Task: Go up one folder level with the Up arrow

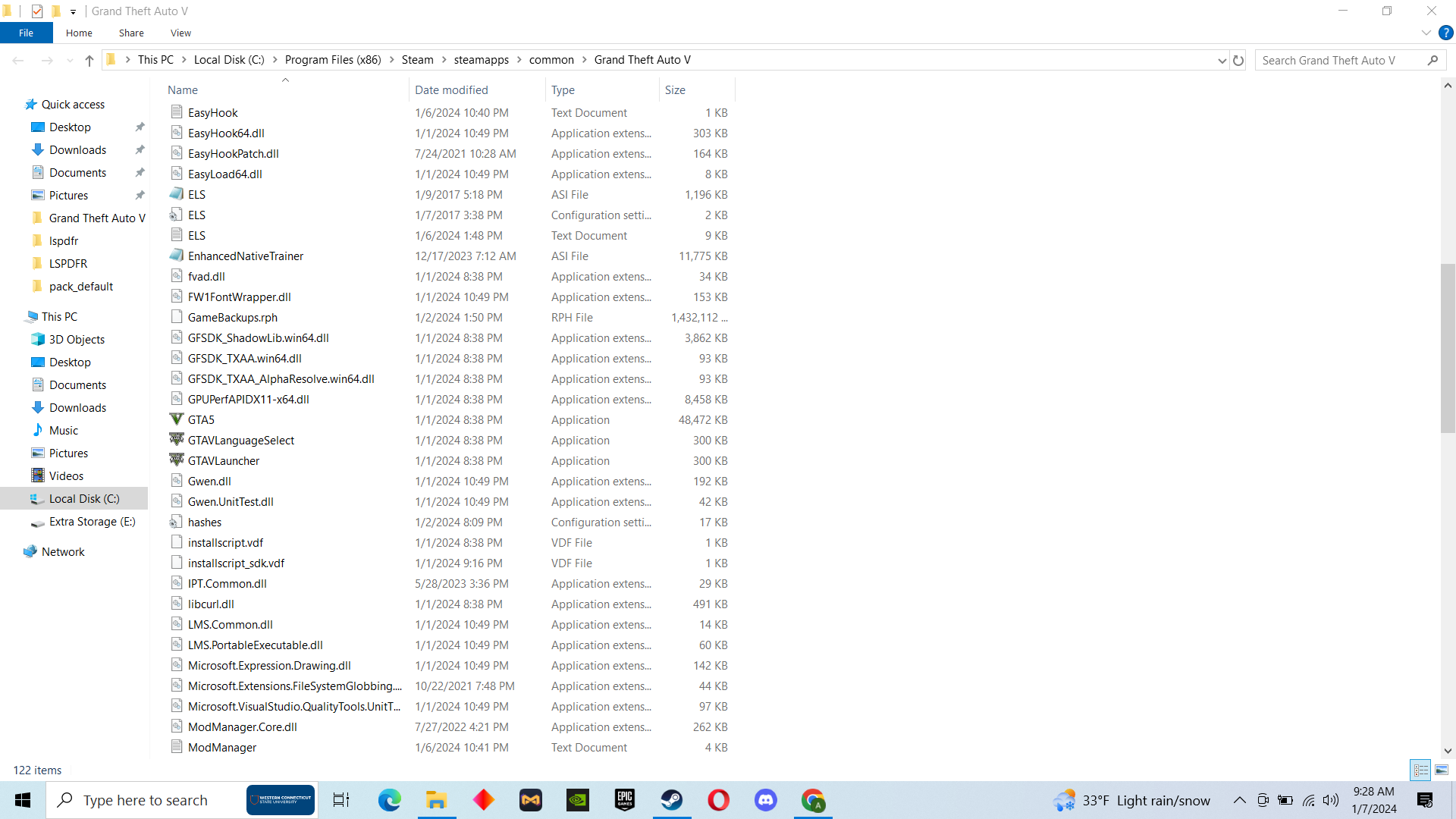Action: (x=89, y=60)
